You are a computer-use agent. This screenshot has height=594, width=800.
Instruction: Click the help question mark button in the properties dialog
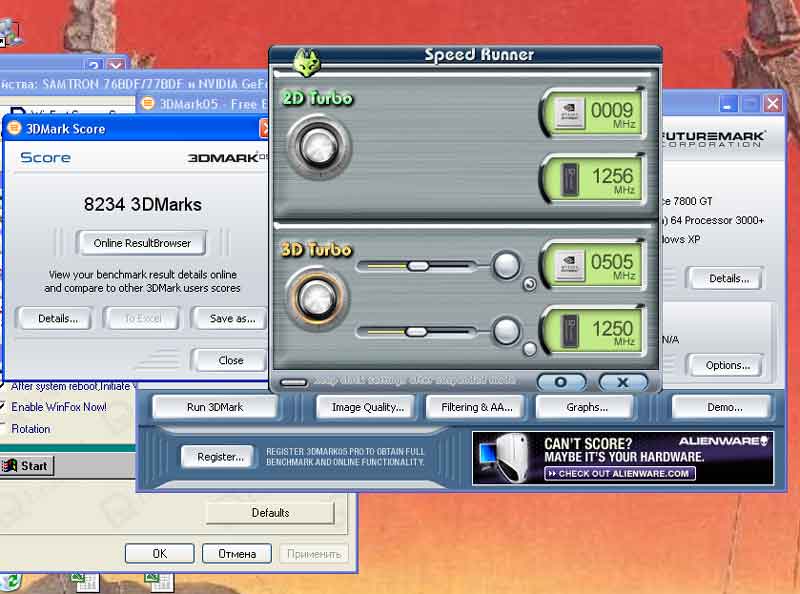(x=94, y=65)
